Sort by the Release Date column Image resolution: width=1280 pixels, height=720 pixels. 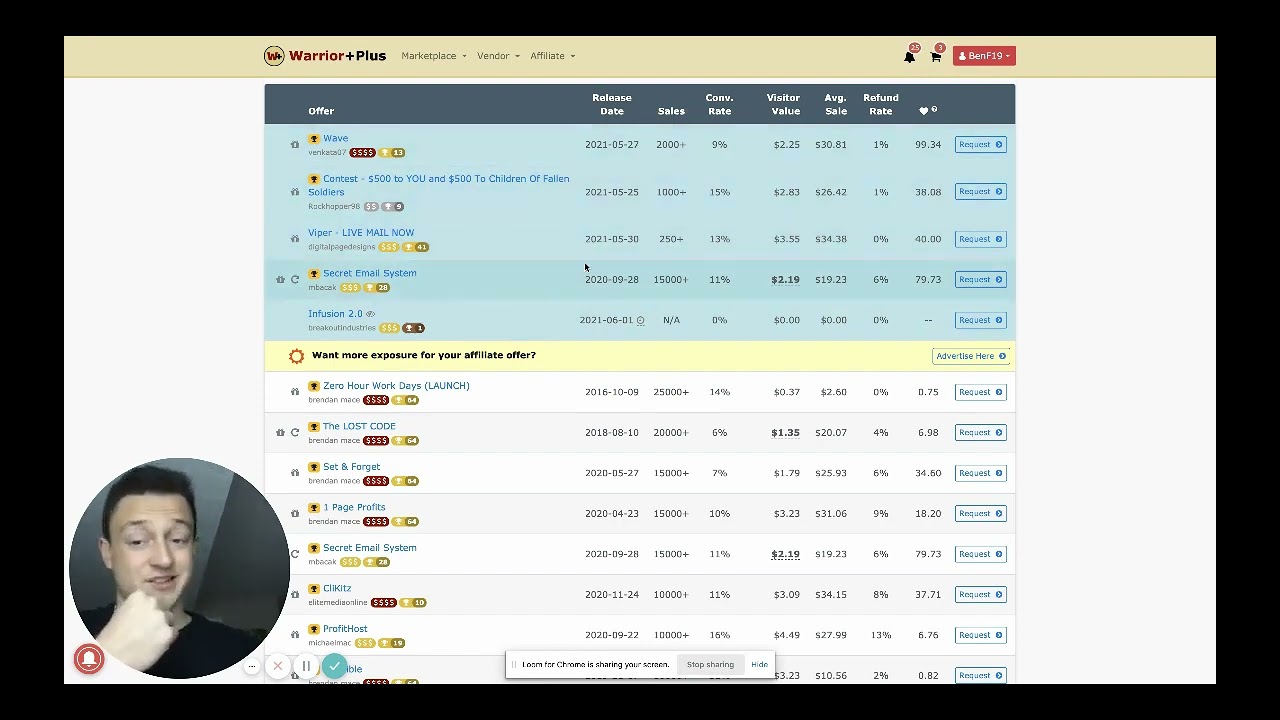click(x=611, y=104)
